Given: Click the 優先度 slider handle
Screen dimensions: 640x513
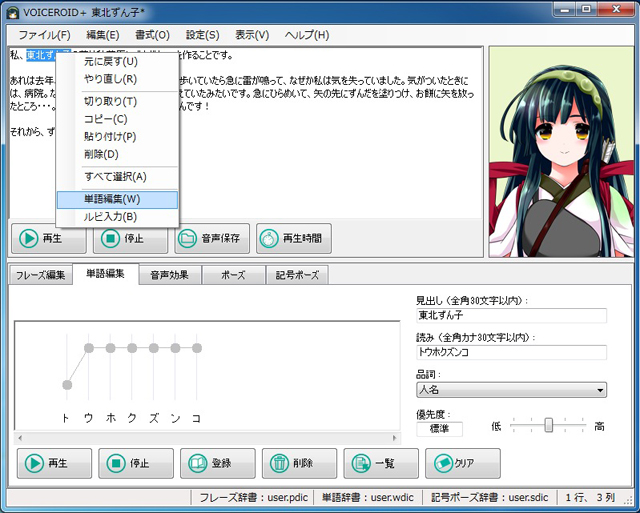Looking at the screenshot, I should [549, 425].
